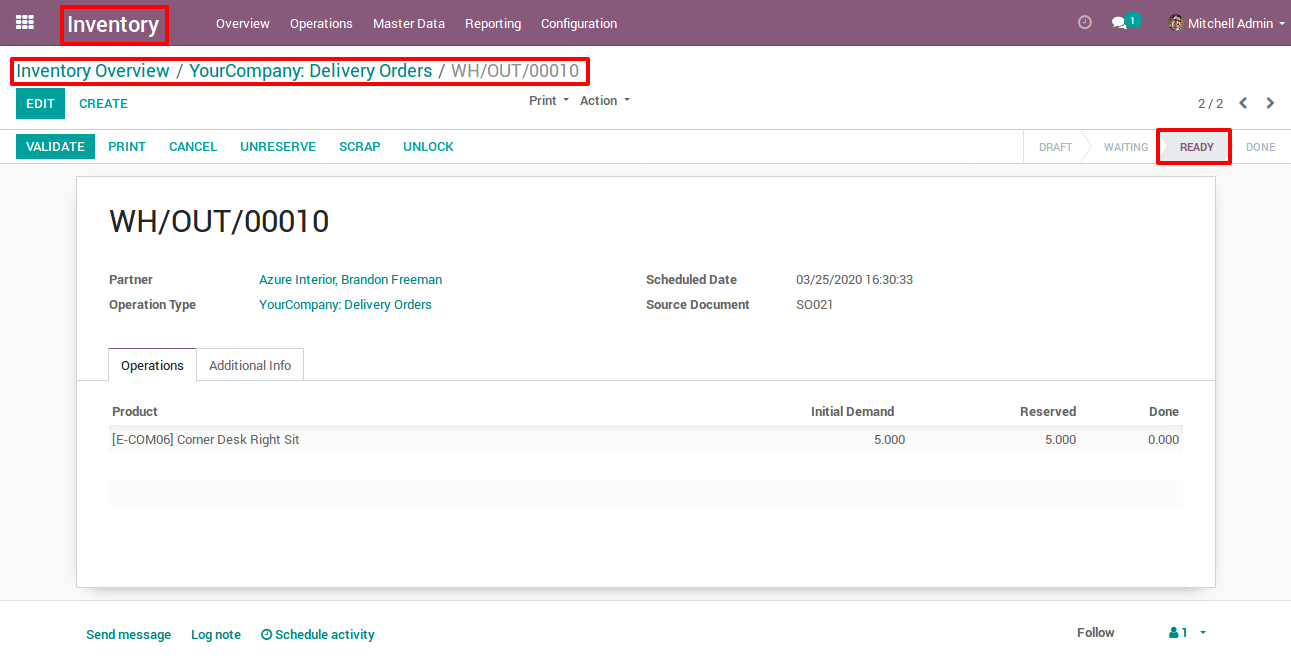Expand the Action dropdown
The image size is (1291, 660).
605,100
